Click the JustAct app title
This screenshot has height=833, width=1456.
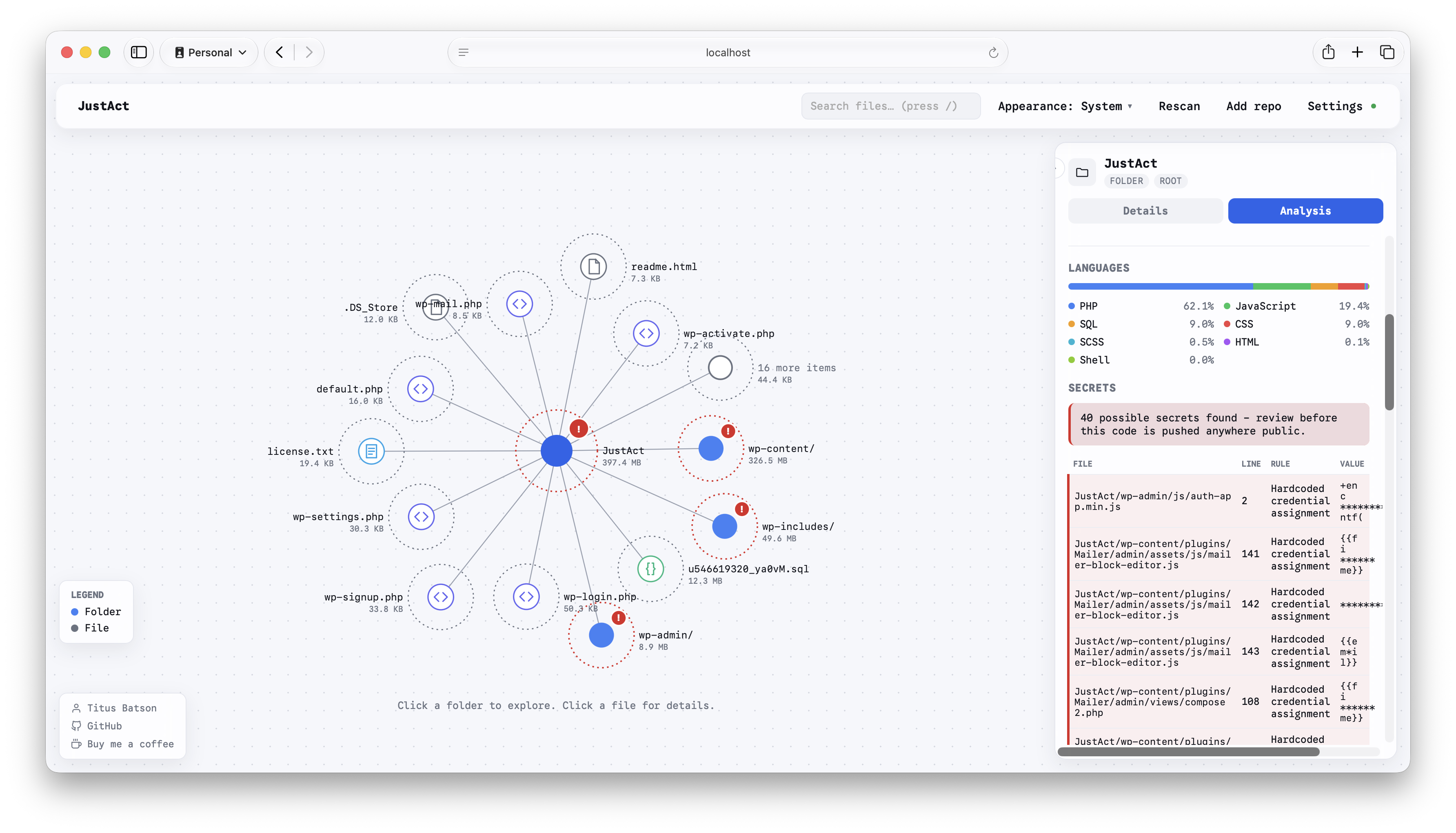[104, 106]
